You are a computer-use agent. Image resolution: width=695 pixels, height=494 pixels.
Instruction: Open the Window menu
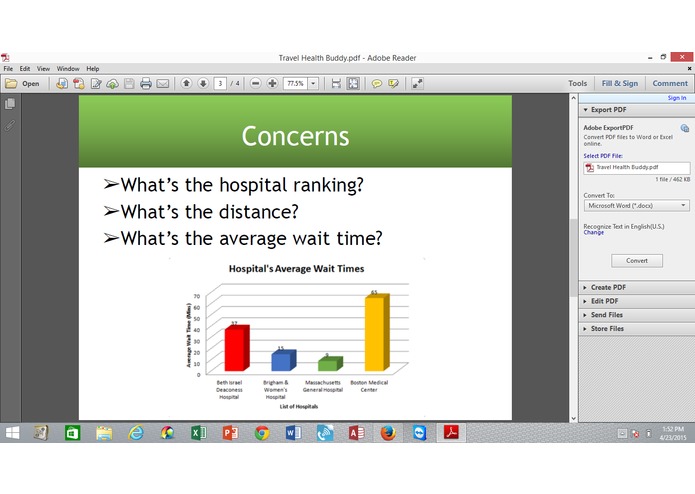(x=68, y=69)
